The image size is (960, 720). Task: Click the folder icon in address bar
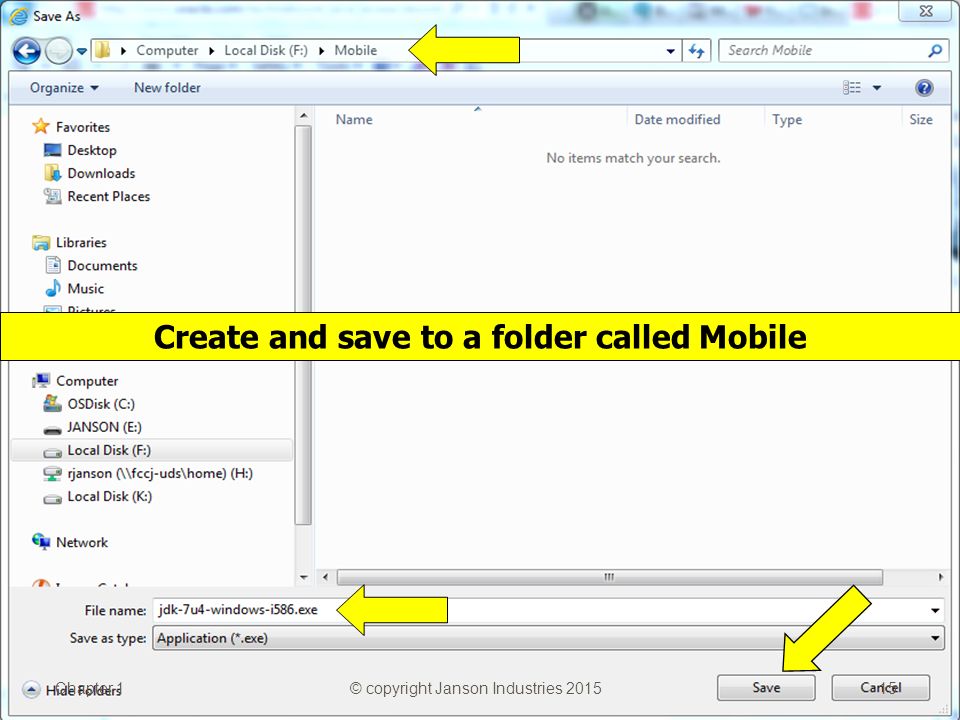pyautogui.click(x=103, y=50)
